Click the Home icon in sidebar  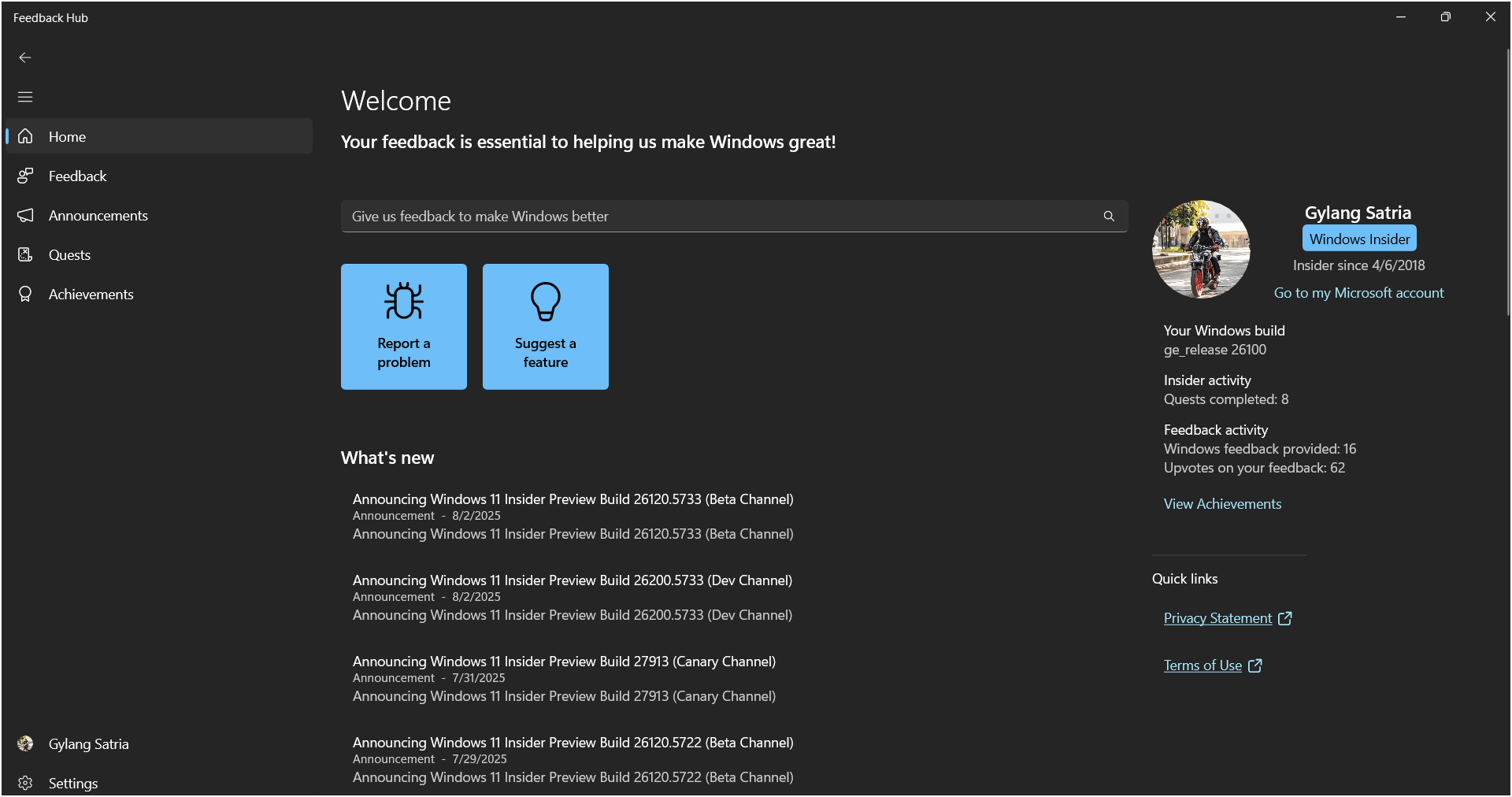coord(25,136)
